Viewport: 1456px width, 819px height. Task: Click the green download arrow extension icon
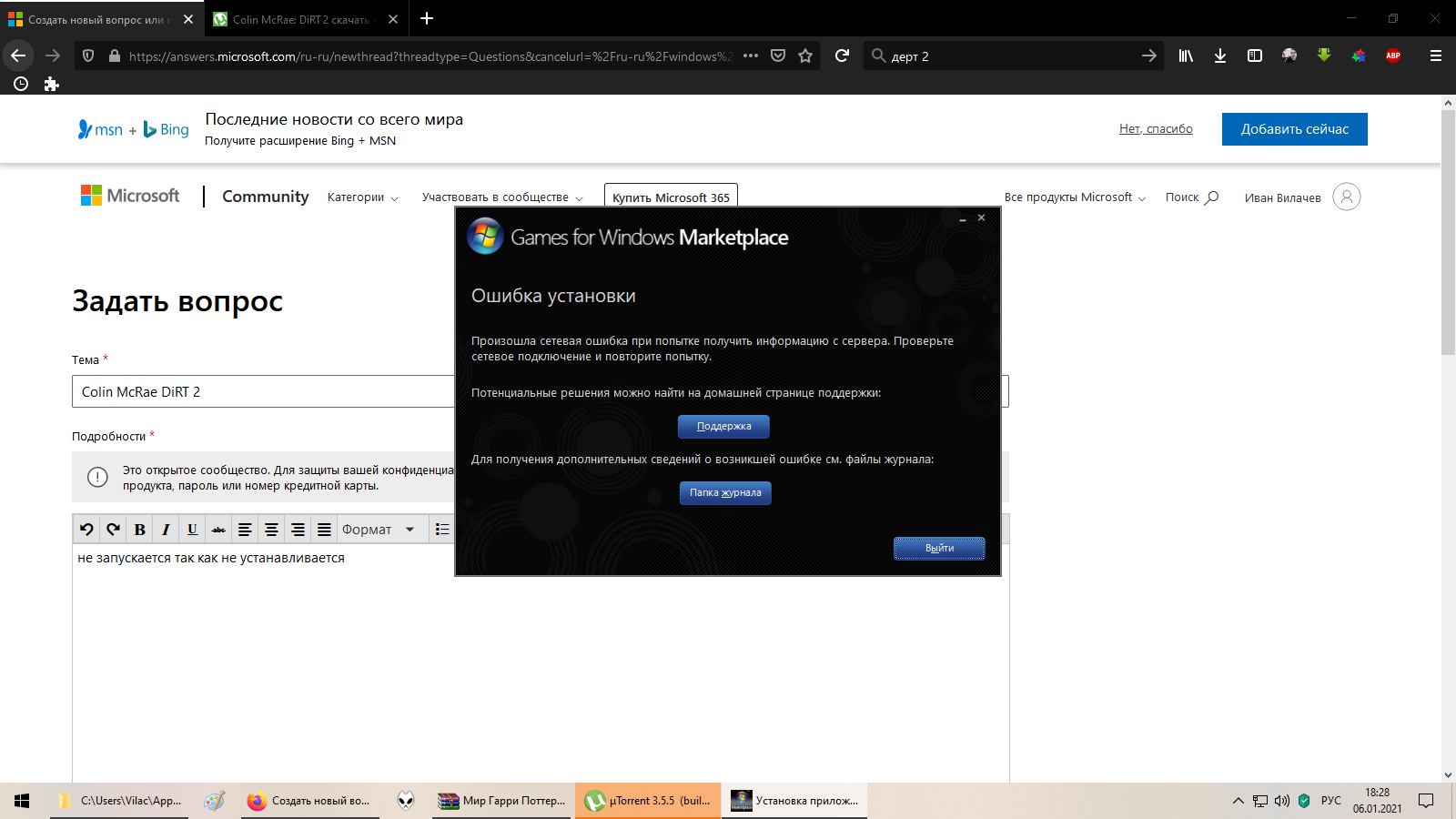tap(1324, 56)
